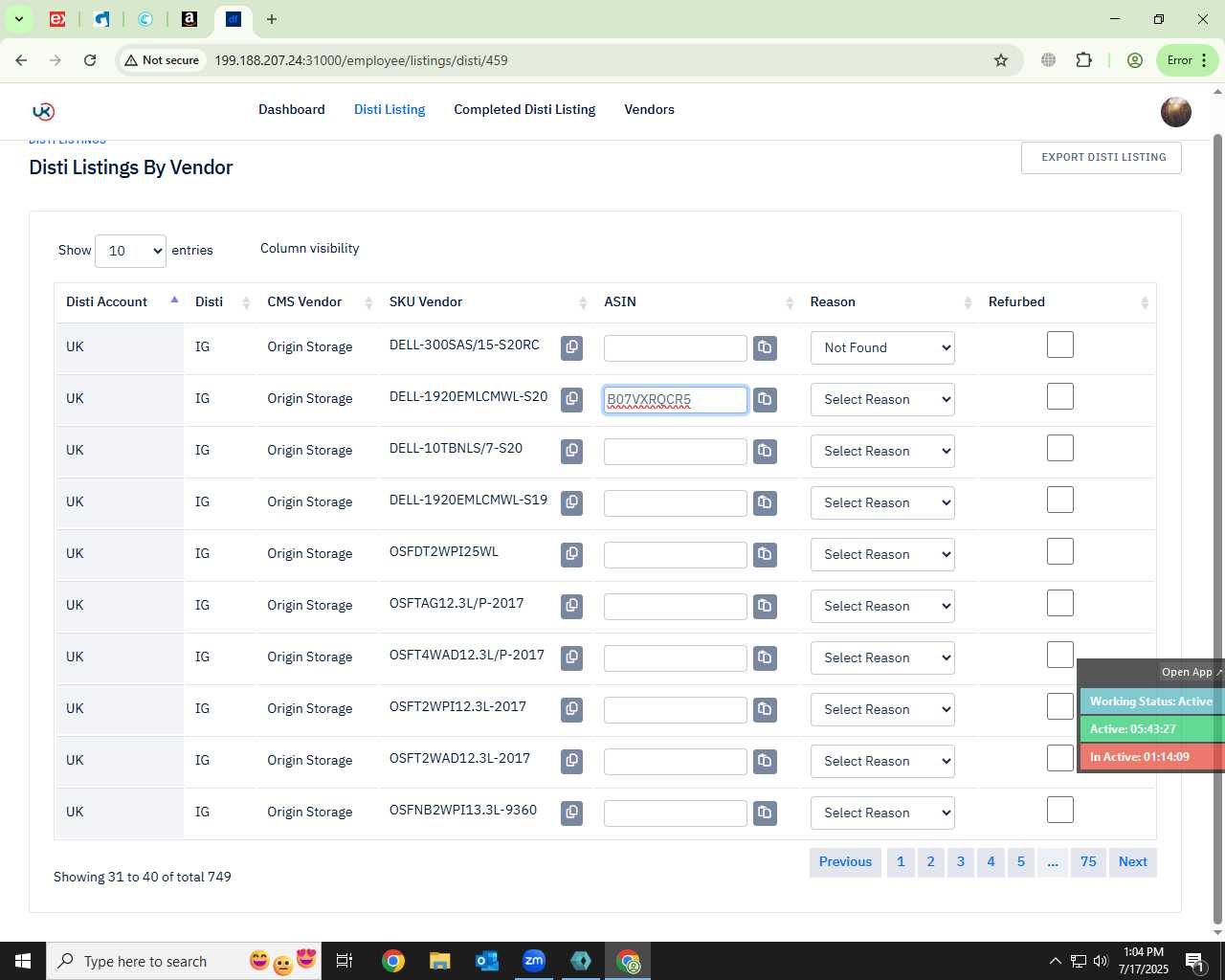Open Column visibility options
The width and height of the screenshot is (1225, 980).
310,249
